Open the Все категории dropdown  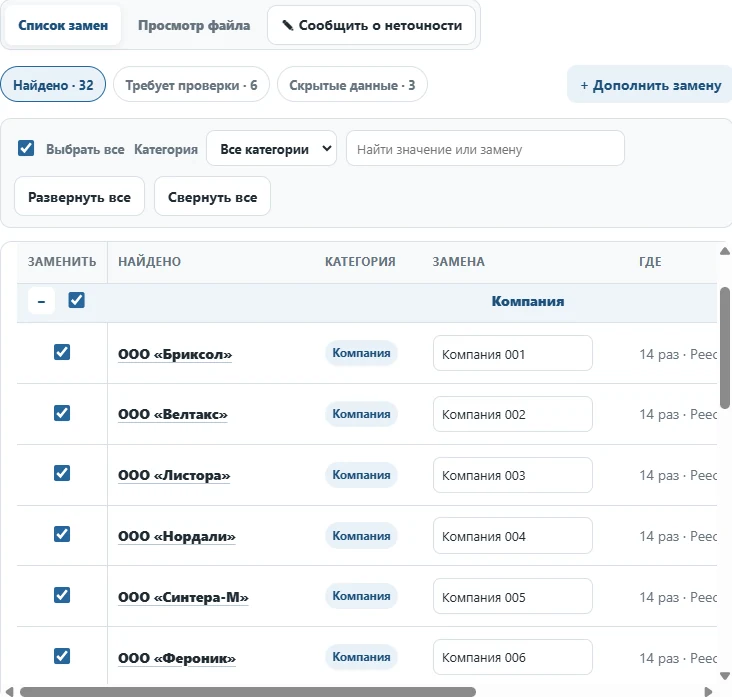(271, 148)
